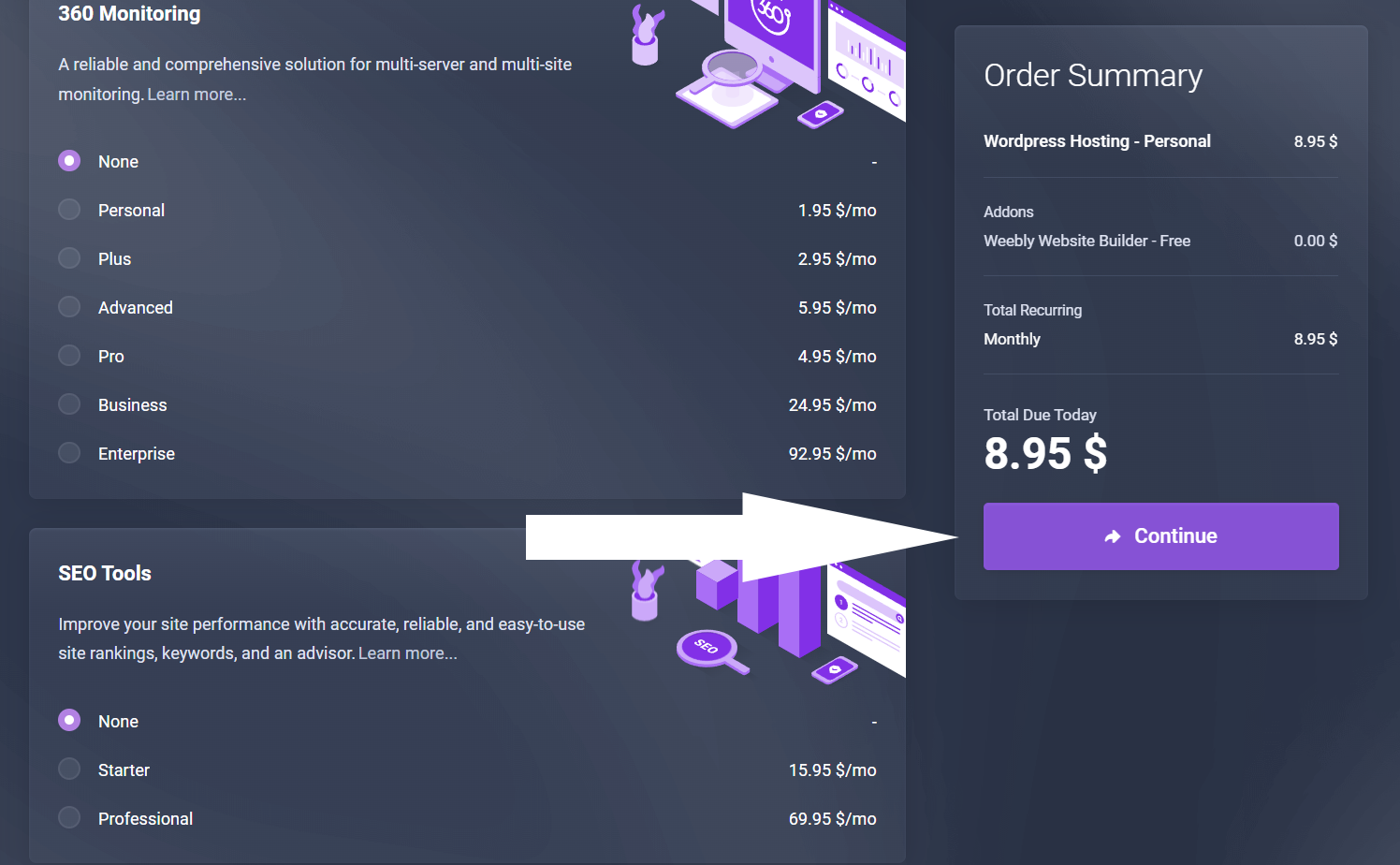Click the 360 Monitoring heading
This screenshot has width=1400, height=865.
pyautogui.click(x=129, y=14)
